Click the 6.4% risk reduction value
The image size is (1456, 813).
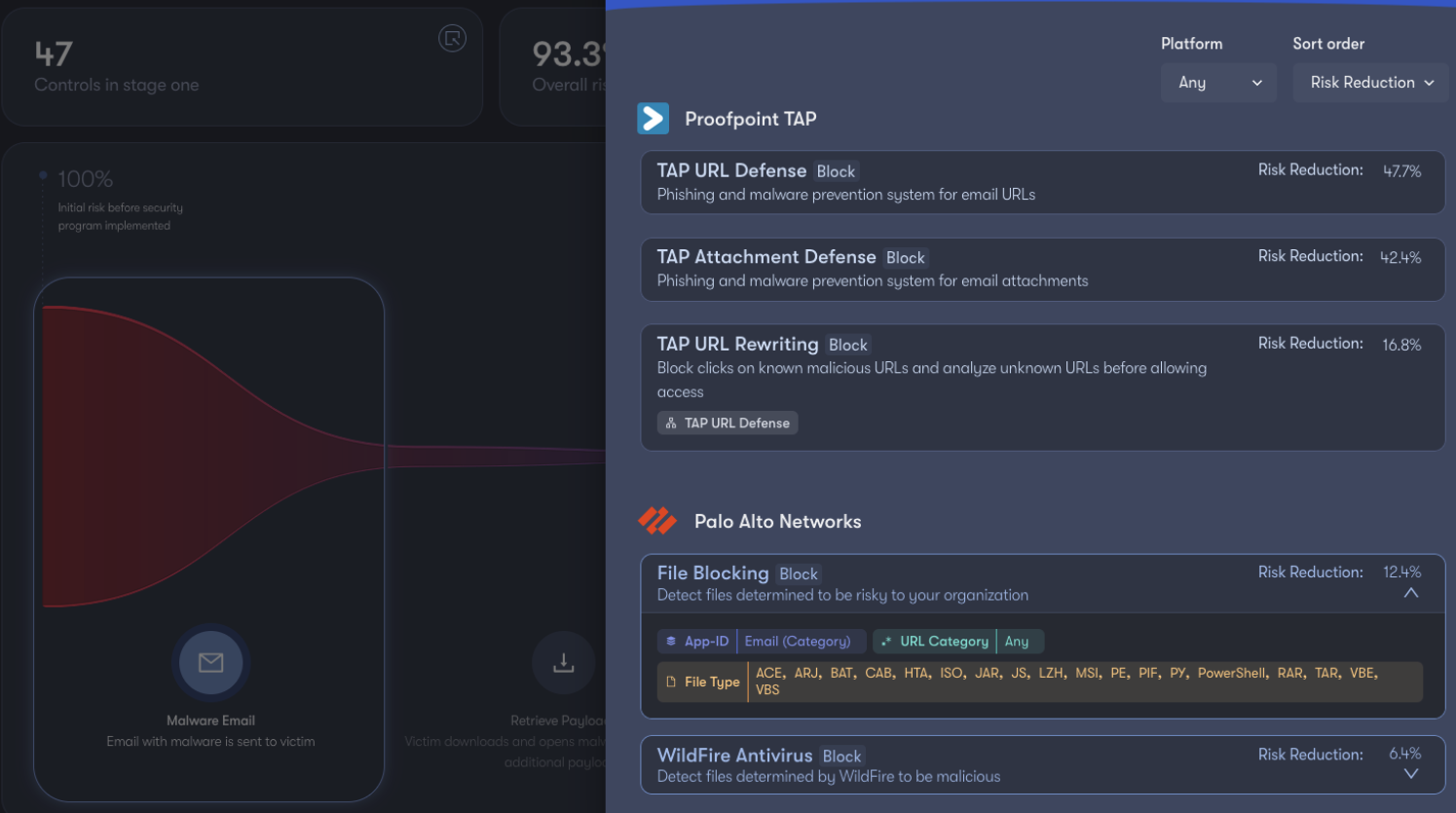tap(1404, 754)
